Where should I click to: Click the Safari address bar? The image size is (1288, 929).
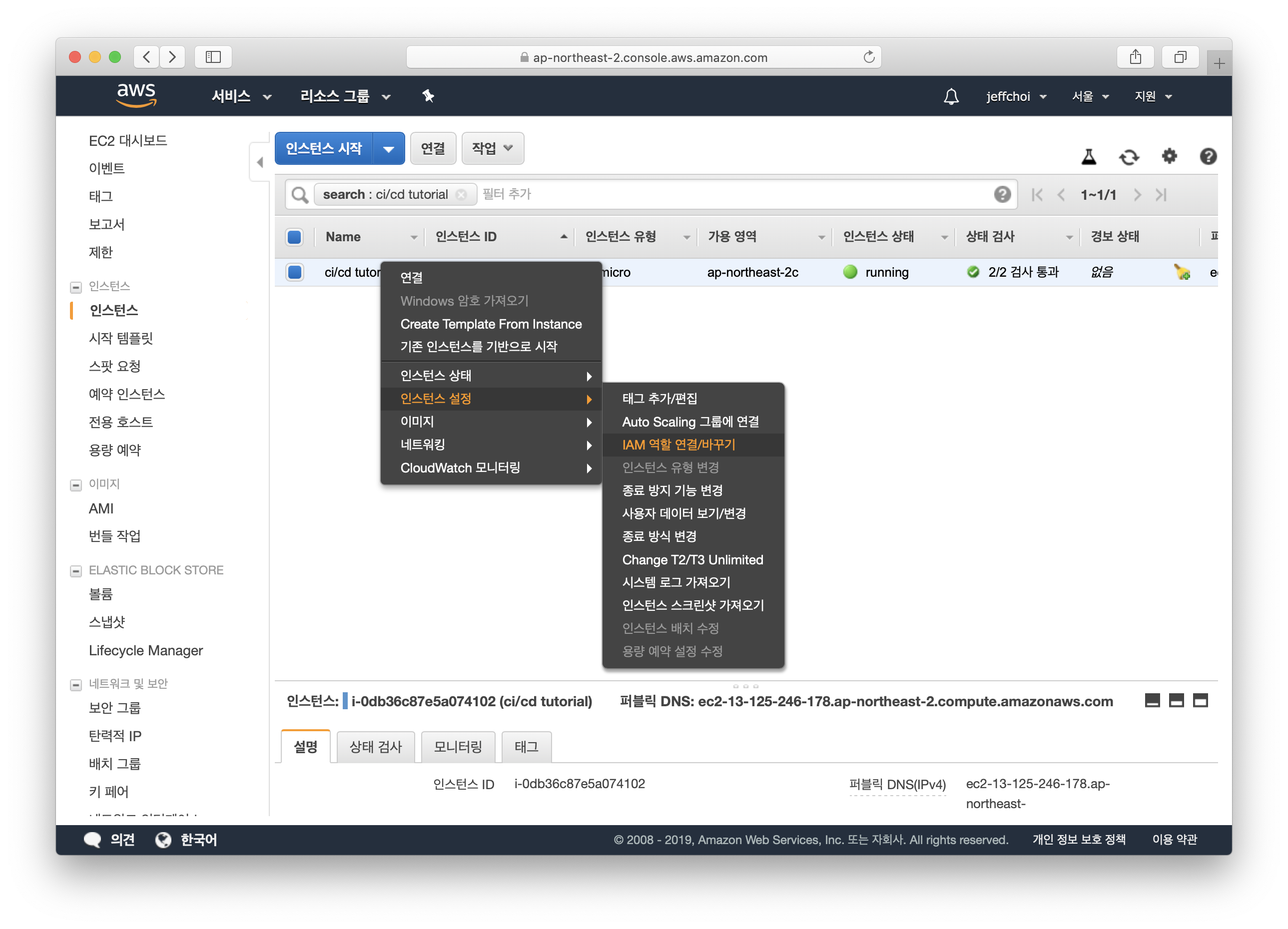(644, 57)
